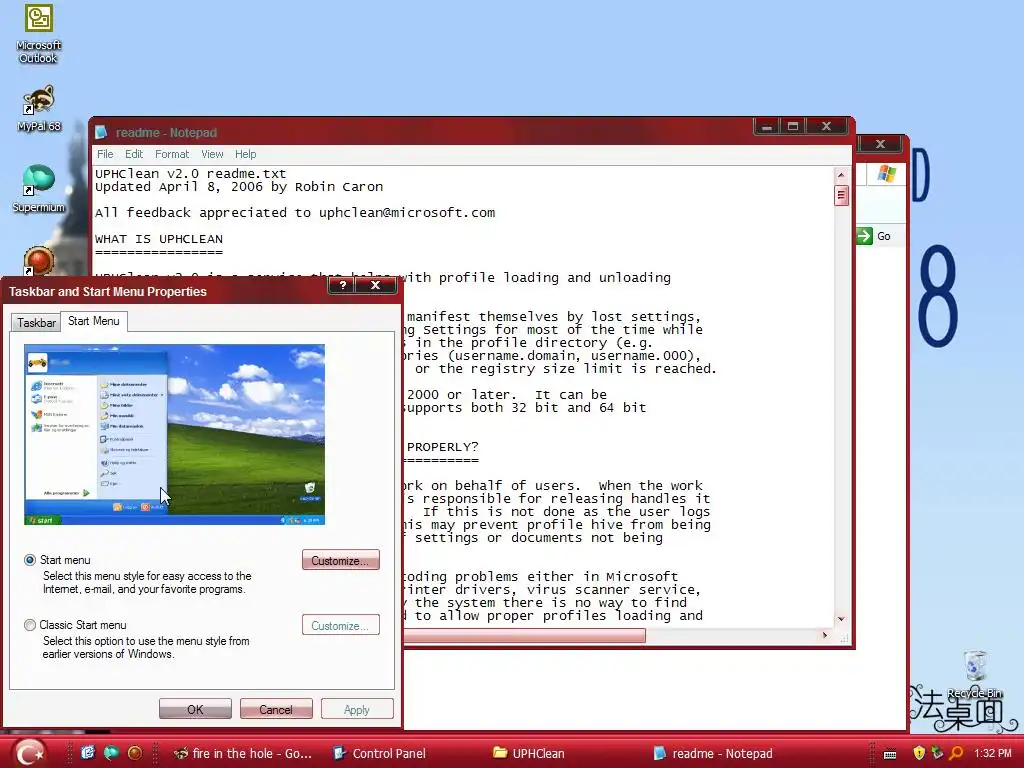Select the Start menu radio option
This screenshot has height=768, width=1024.
(x=30, y=560)
